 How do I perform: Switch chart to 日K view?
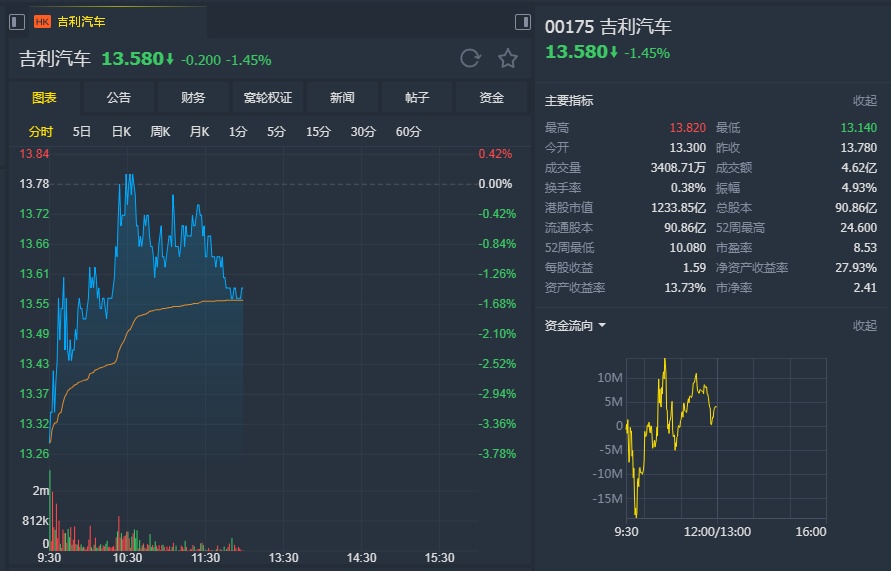click(121, 131)
